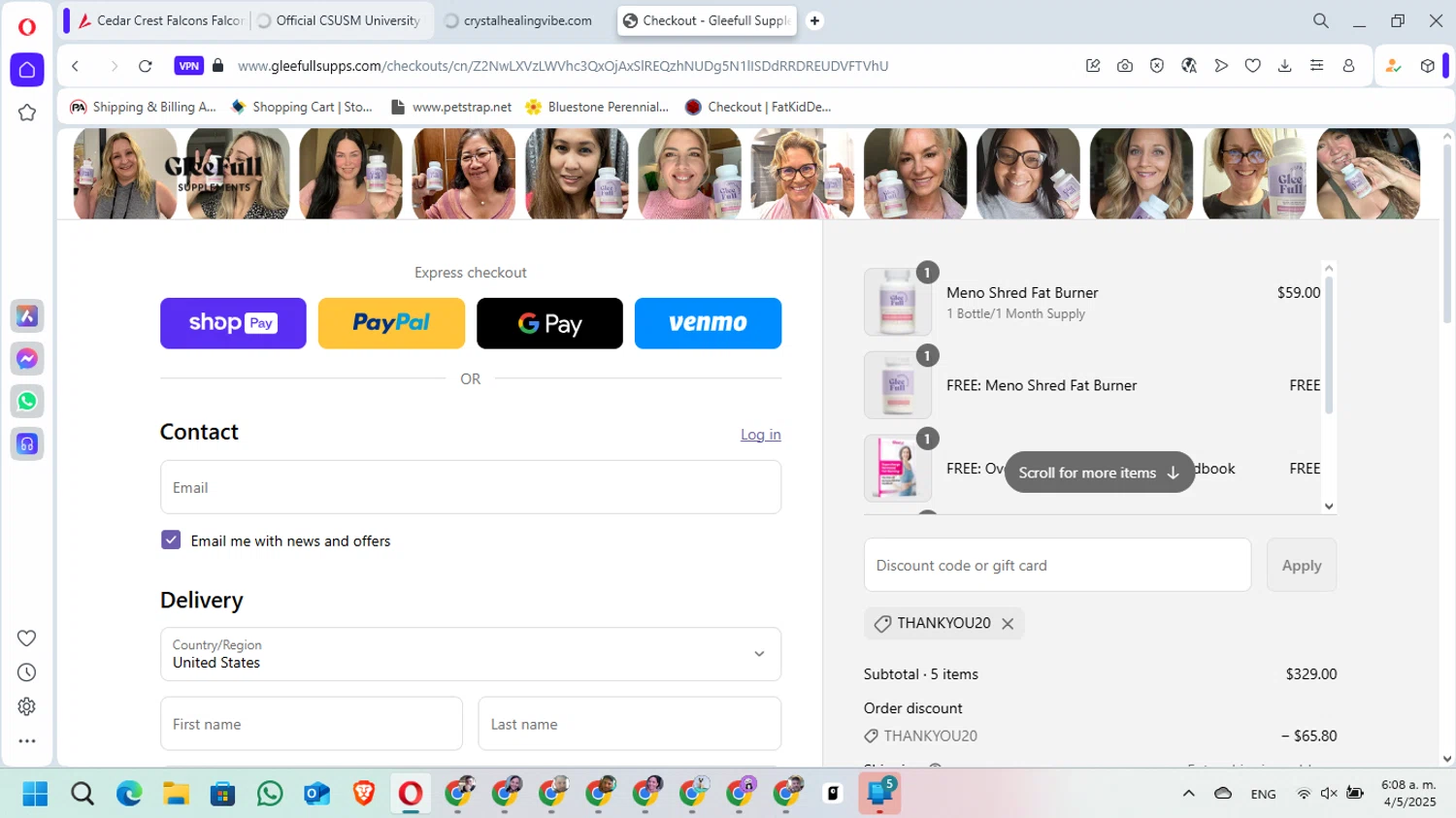This screenshot has height=818, width=1456.
Task: Uncheck Email me with news and offers
Action: tap(171, 540)
